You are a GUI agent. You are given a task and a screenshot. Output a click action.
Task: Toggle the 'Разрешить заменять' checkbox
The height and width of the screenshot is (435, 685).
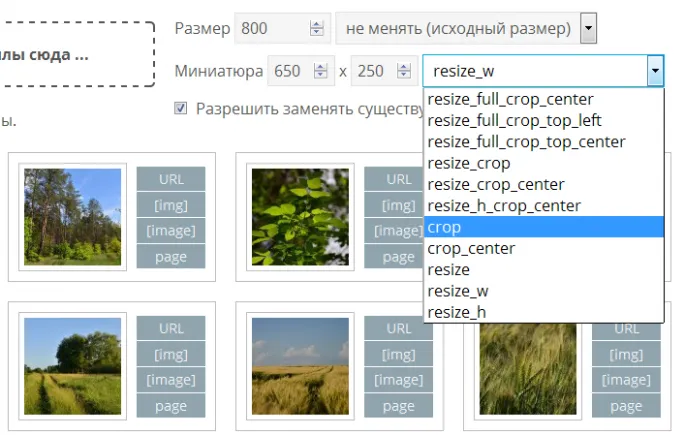(x=181, y=108)
